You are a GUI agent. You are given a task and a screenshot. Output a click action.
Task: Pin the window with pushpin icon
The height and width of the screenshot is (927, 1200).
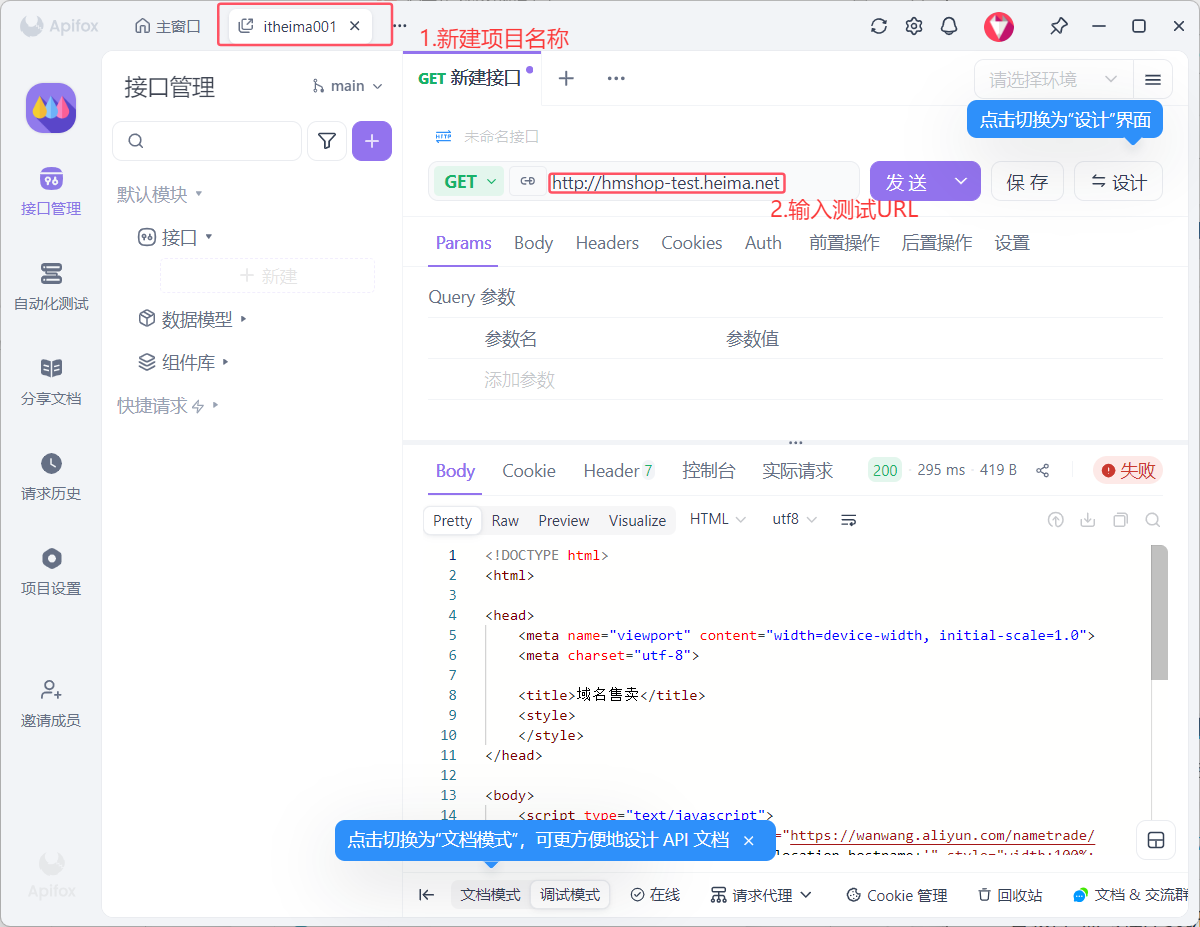point(1058,26)
